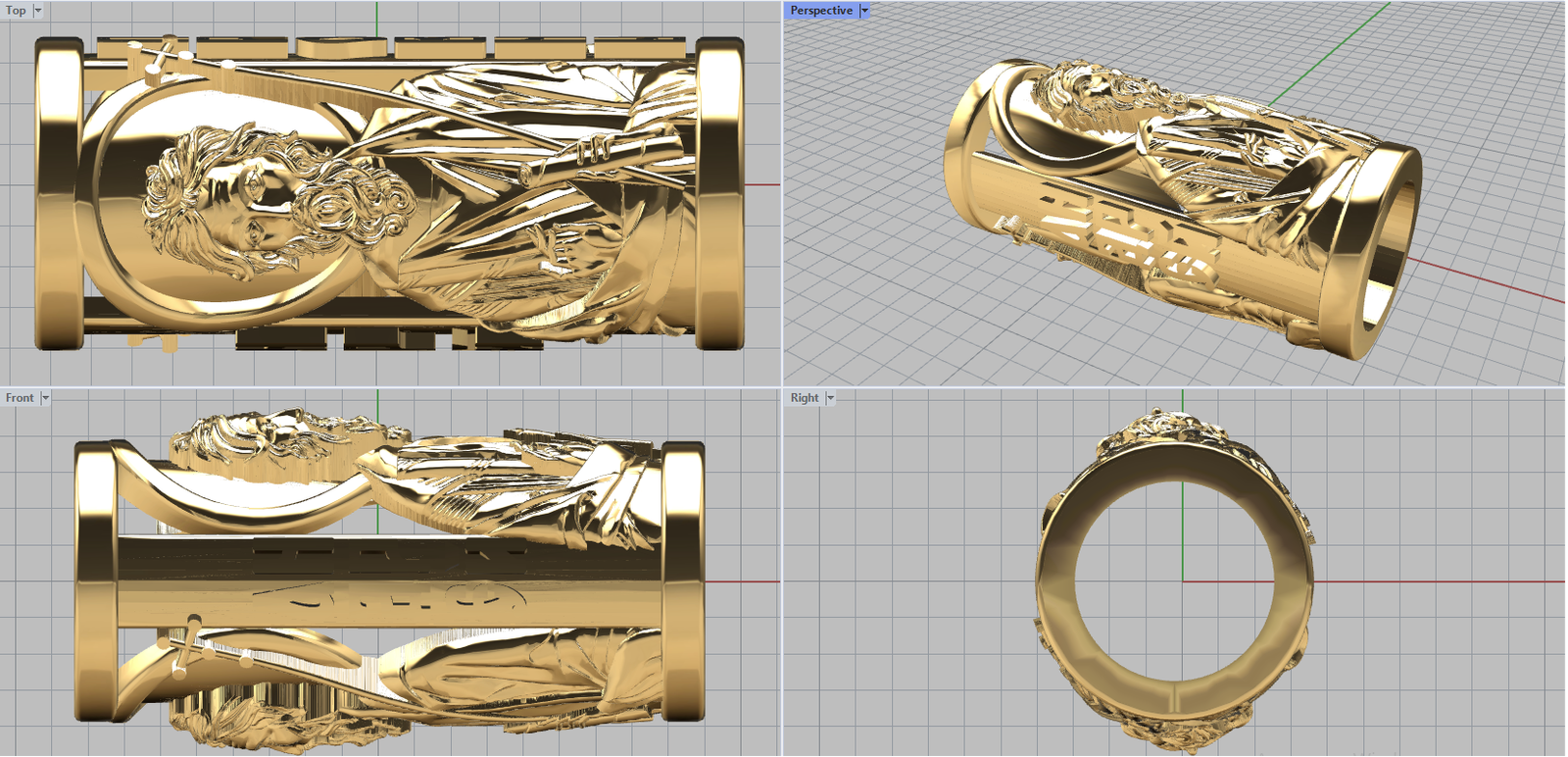This screenshot has width=1568, height=757.
Task: Expand the Perspective viewport menu arrow
Action: pos(864,11)
